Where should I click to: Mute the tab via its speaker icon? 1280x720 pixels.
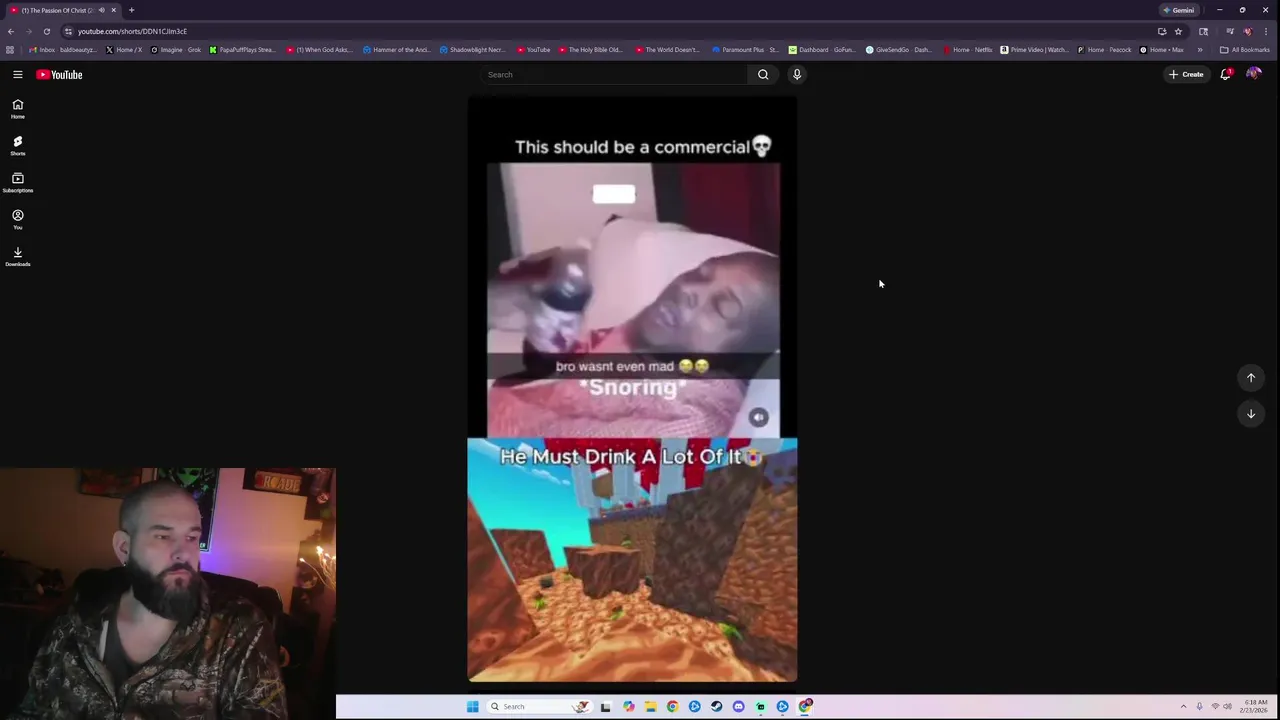101,10
